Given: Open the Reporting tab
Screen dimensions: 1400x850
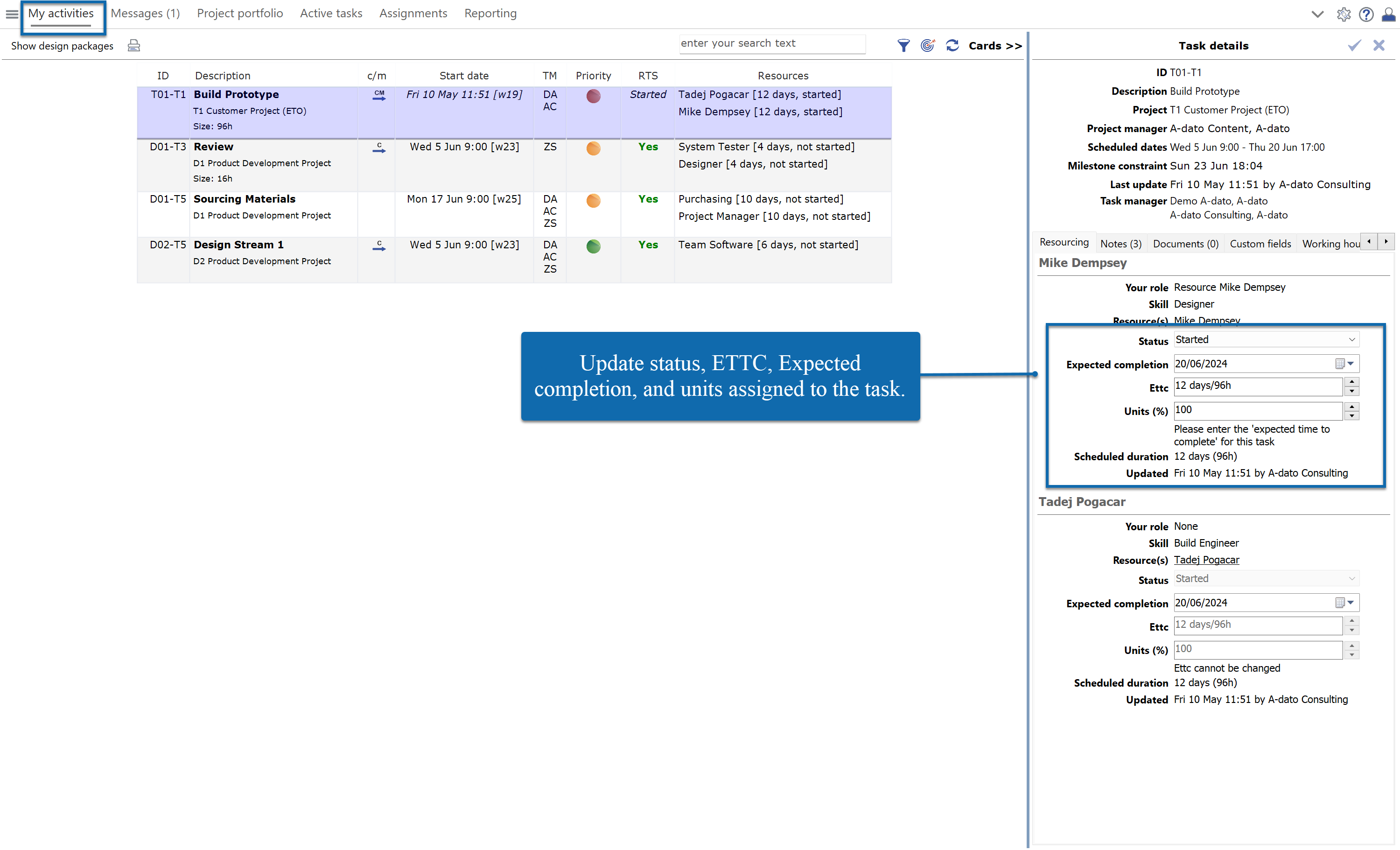Looking at the screenshot, I should 490,14.
